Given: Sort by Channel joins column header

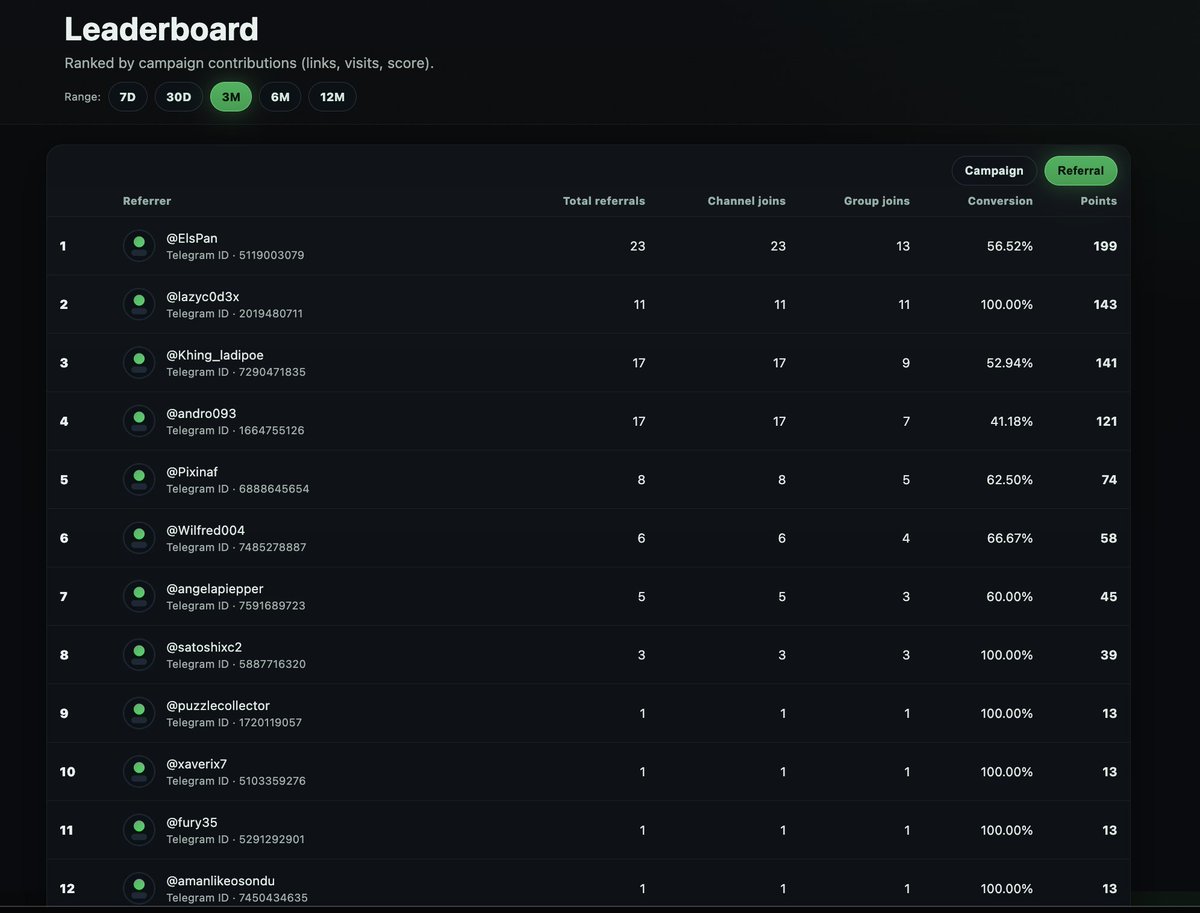Looking at the screenshot, I should (x=747, y=201).
